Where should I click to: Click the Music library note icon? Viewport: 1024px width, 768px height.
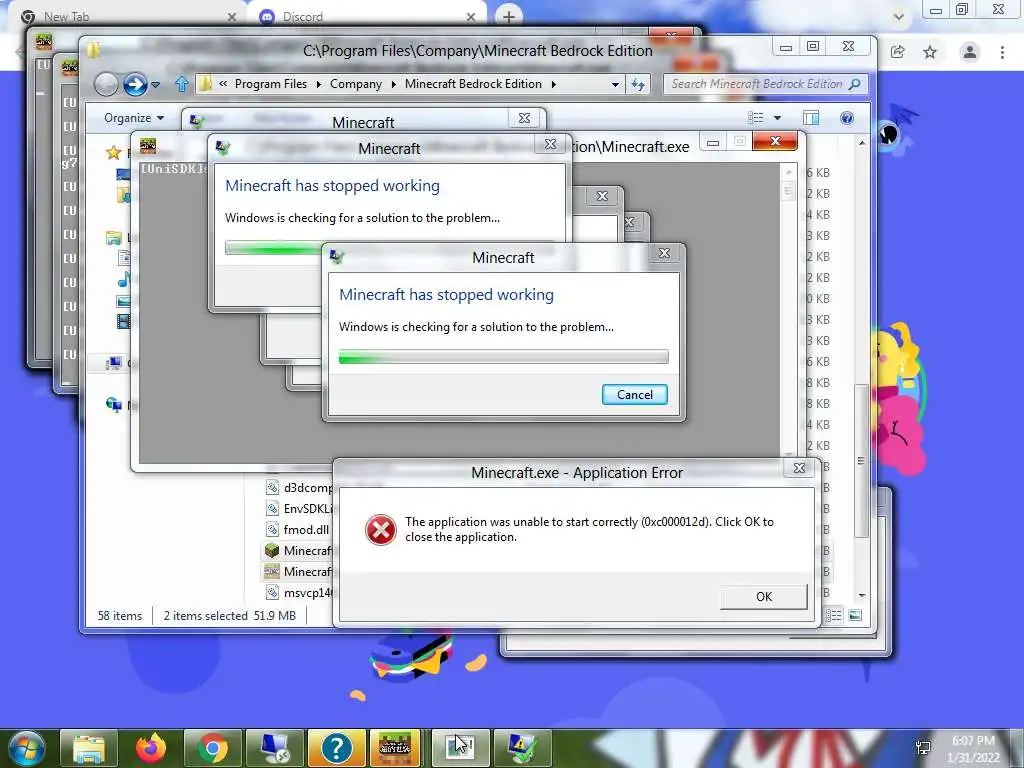123,280
